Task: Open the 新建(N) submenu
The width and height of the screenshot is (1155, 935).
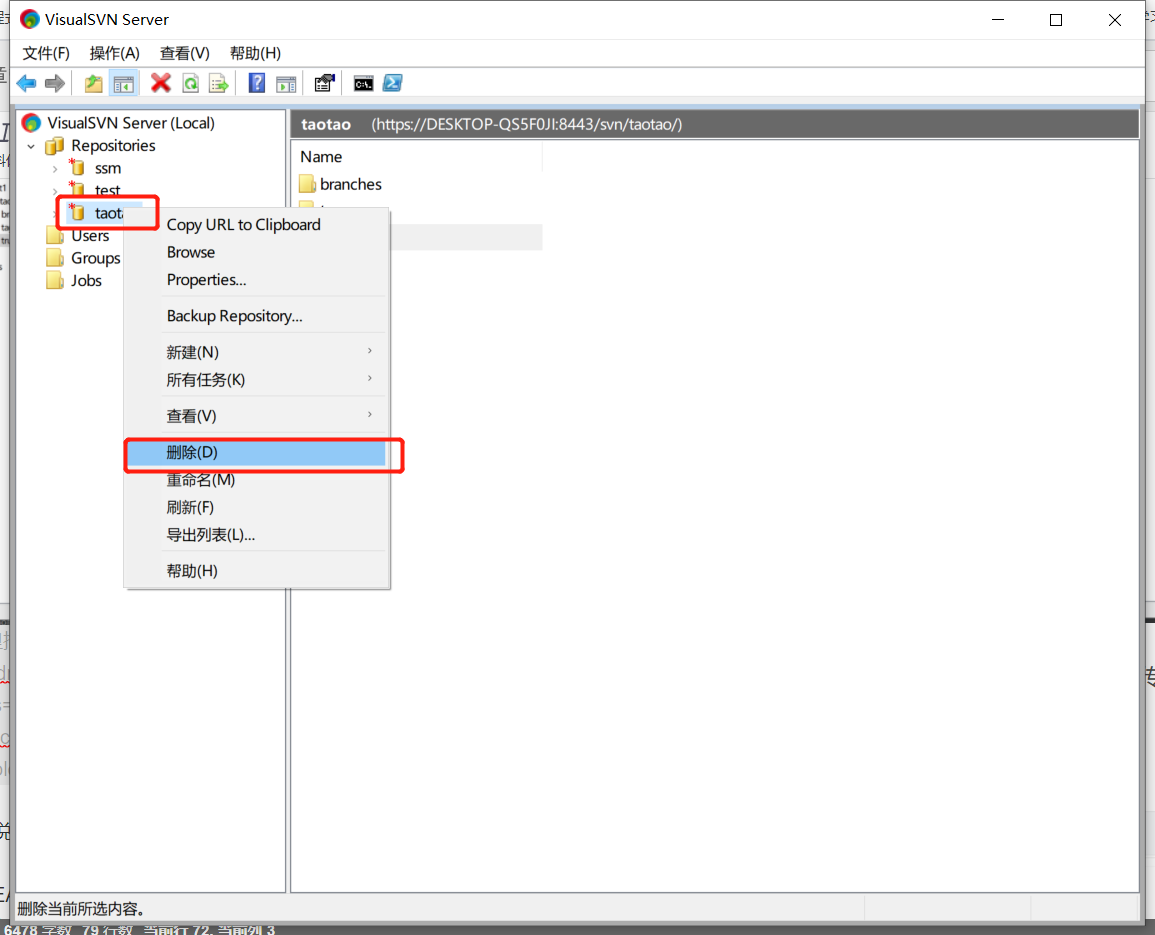Action: (x=256, y=352)
